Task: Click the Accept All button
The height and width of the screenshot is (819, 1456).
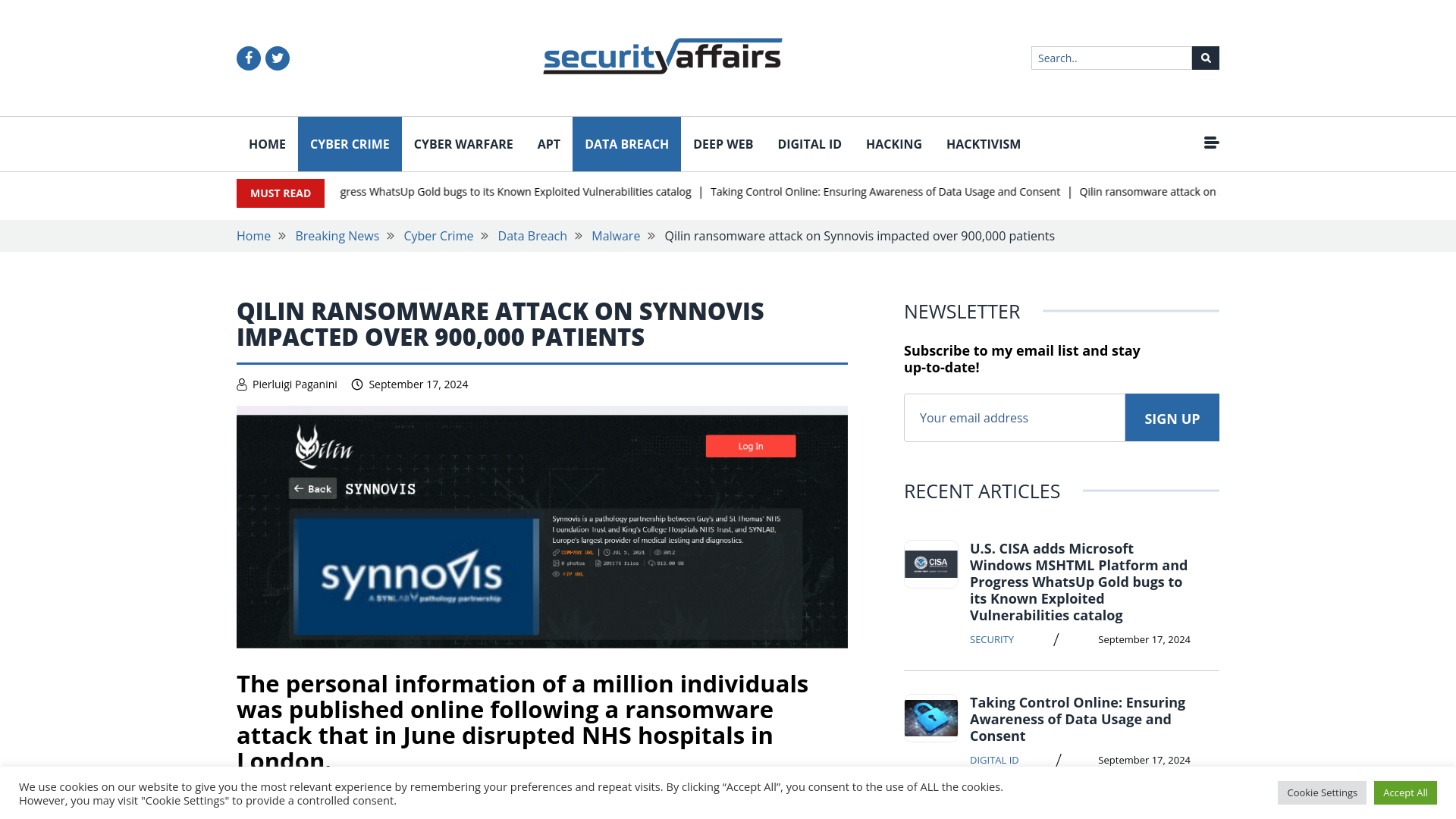Action: (1405, 793)
